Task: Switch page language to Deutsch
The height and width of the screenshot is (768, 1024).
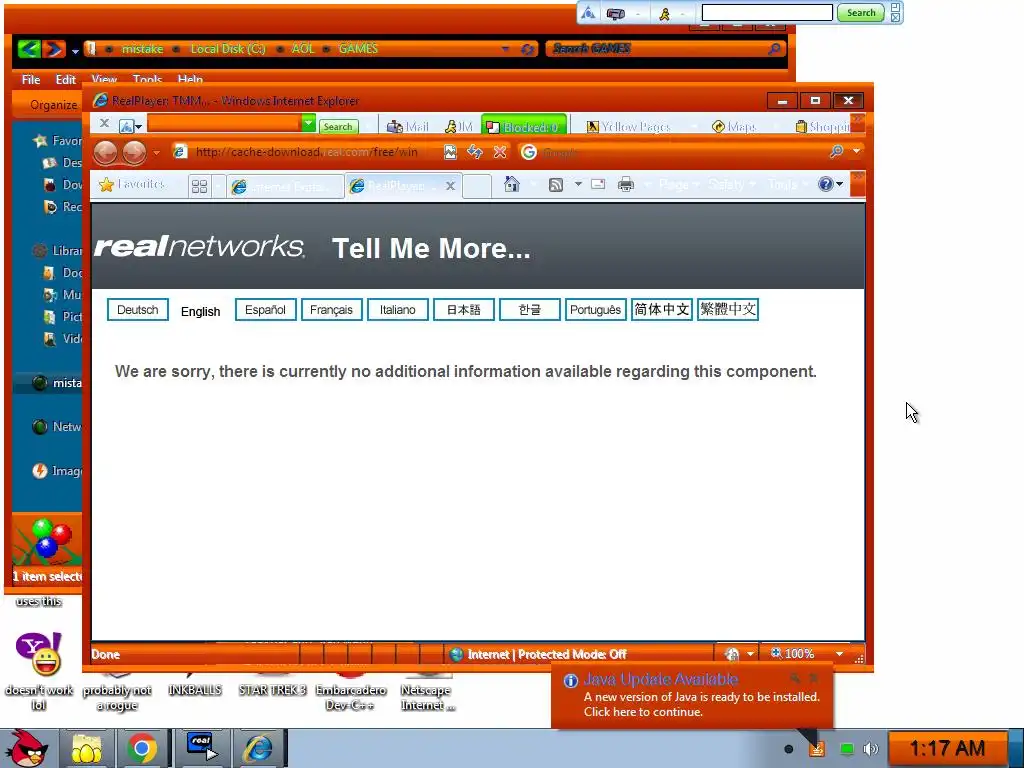Action: tap(137, 310)
